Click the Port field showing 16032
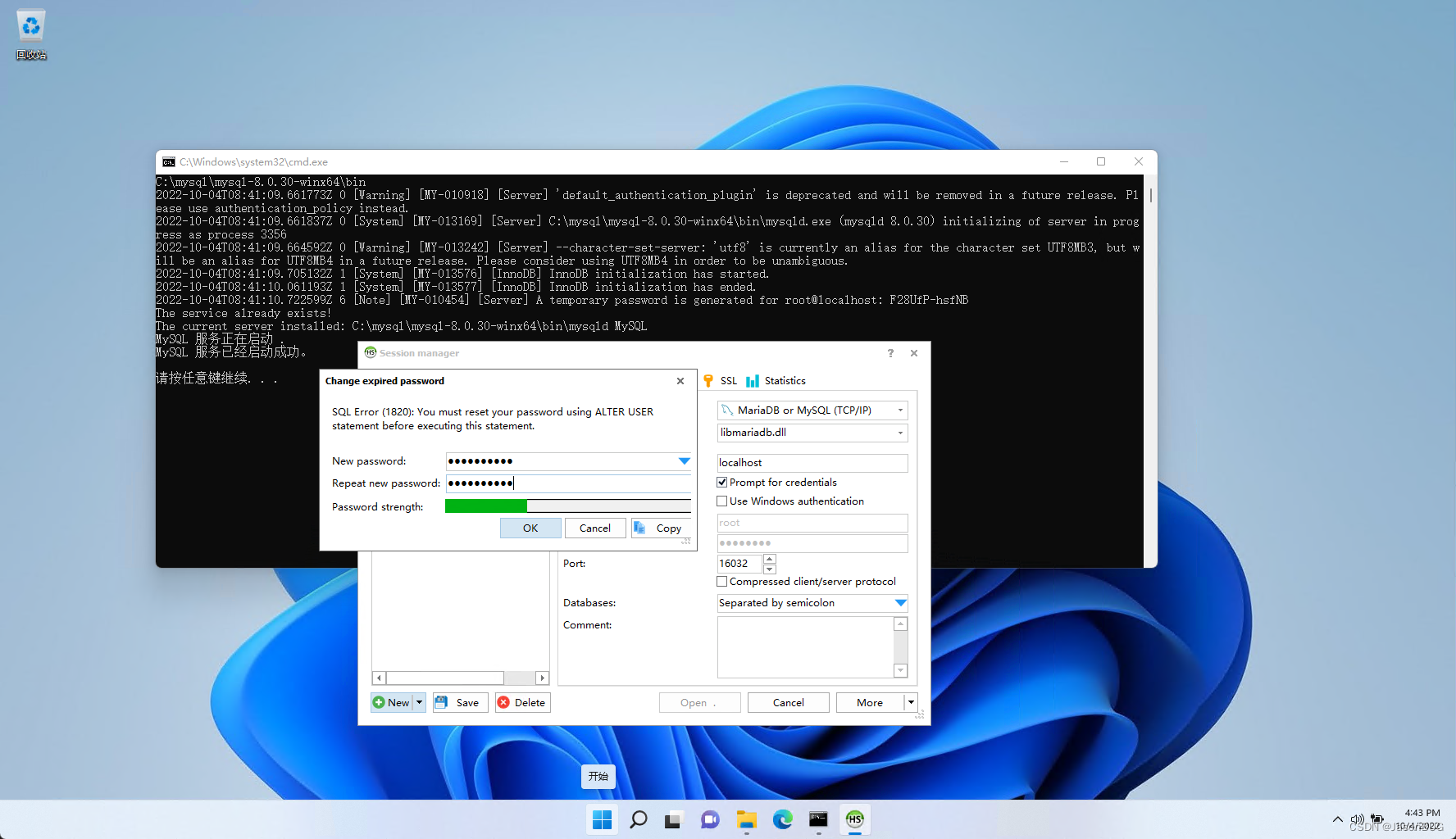Viewport: 1456px width, 839px height. 740,564
